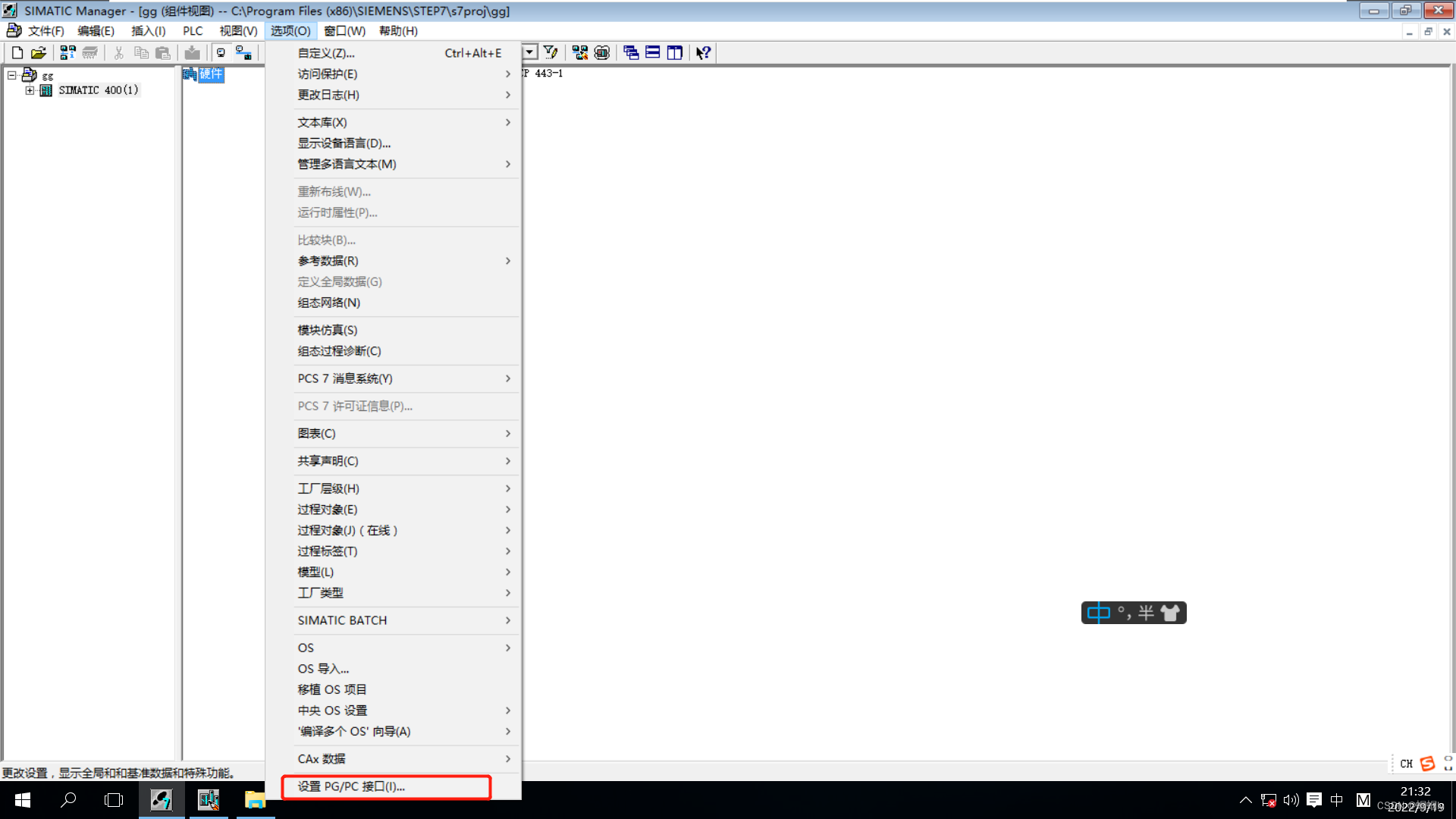This screenshot has width=1456, height=819.
Task: Click the 中 language icon on floating IME bar
Action: click(1098, 613)
